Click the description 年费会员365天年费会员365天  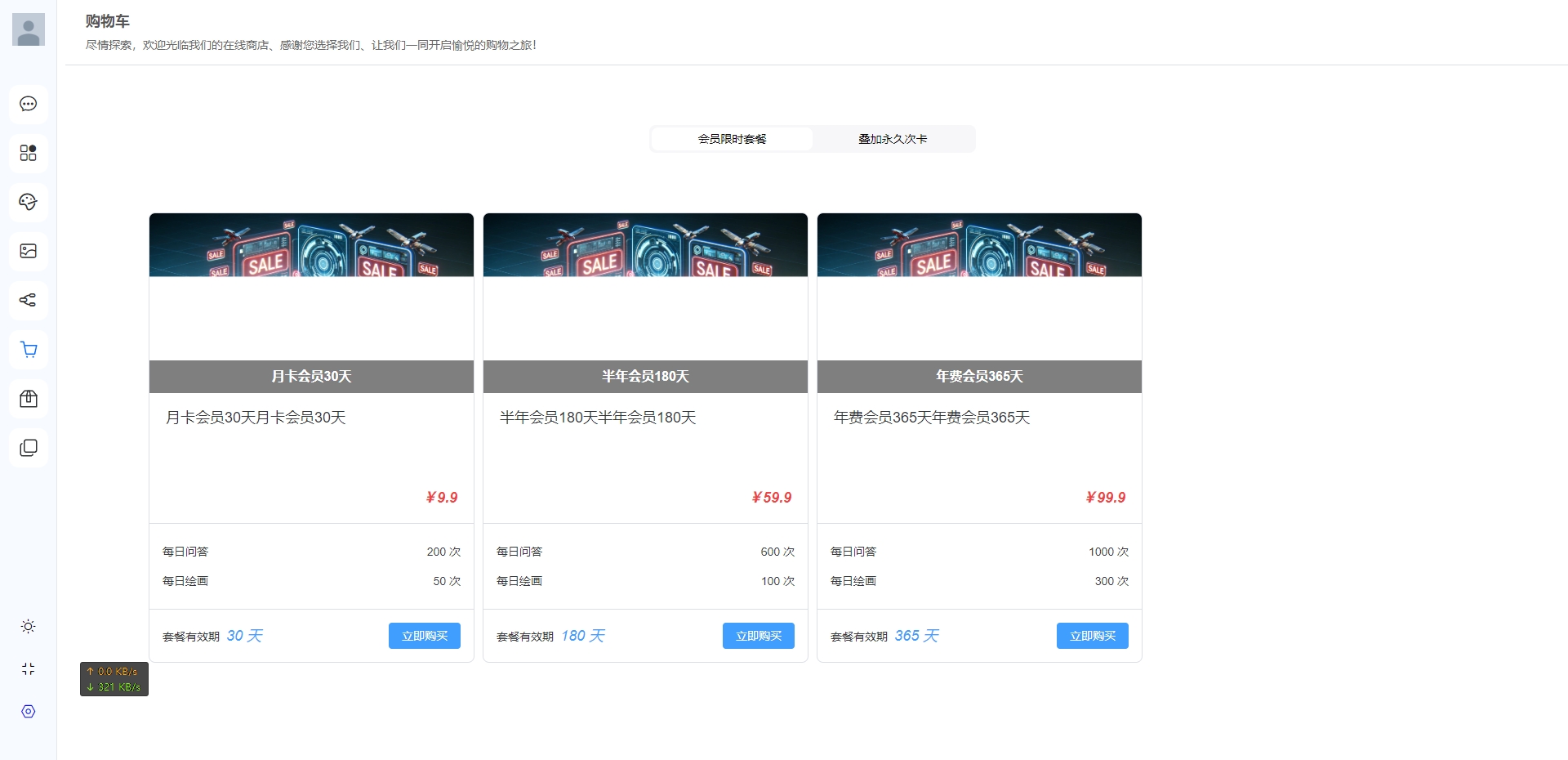click(932, 418)
